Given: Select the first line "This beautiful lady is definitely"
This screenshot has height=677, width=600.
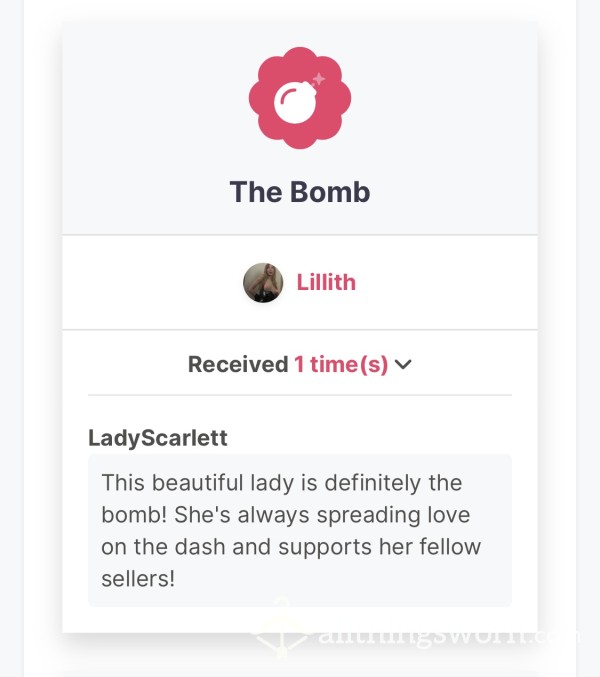Looking at the screenshot, I should tap(261, 483).
